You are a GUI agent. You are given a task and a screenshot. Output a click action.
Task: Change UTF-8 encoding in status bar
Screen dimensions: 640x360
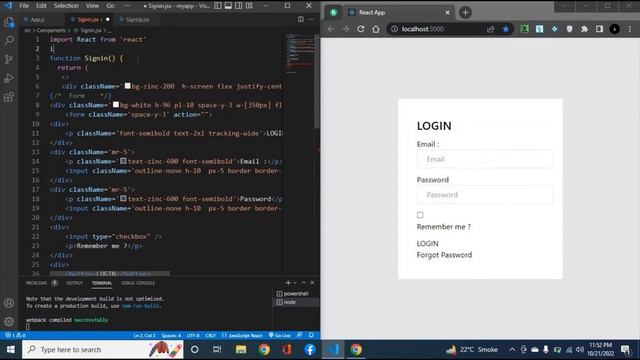193,335
